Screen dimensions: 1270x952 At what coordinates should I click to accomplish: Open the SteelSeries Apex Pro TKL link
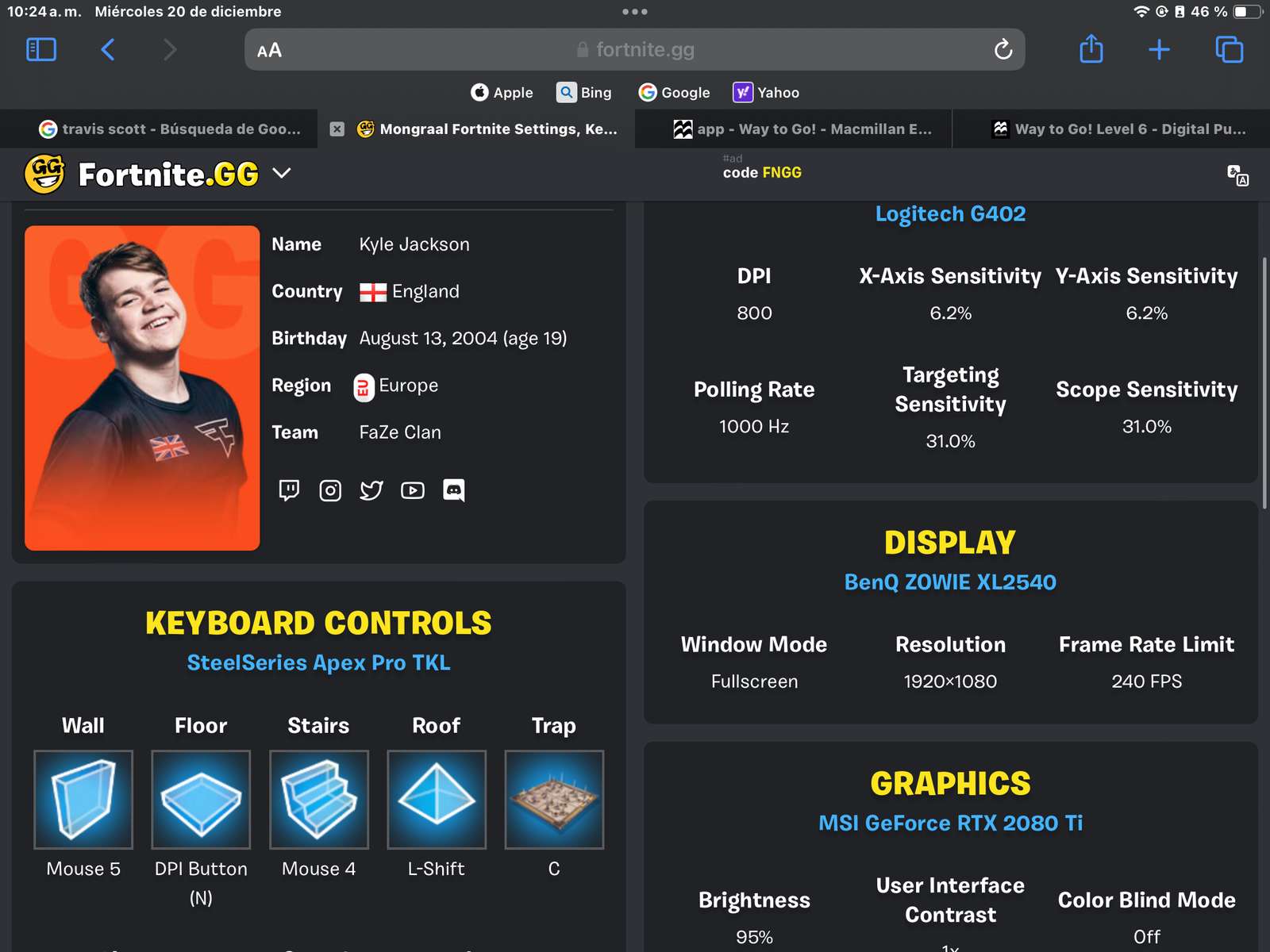pos(318,662)
